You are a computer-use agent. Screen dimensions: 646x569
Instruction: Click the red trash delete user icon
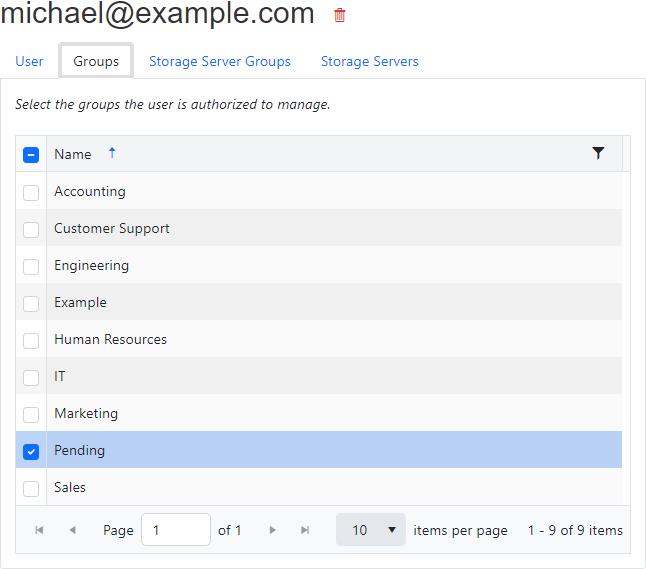[x=340, y=15]
